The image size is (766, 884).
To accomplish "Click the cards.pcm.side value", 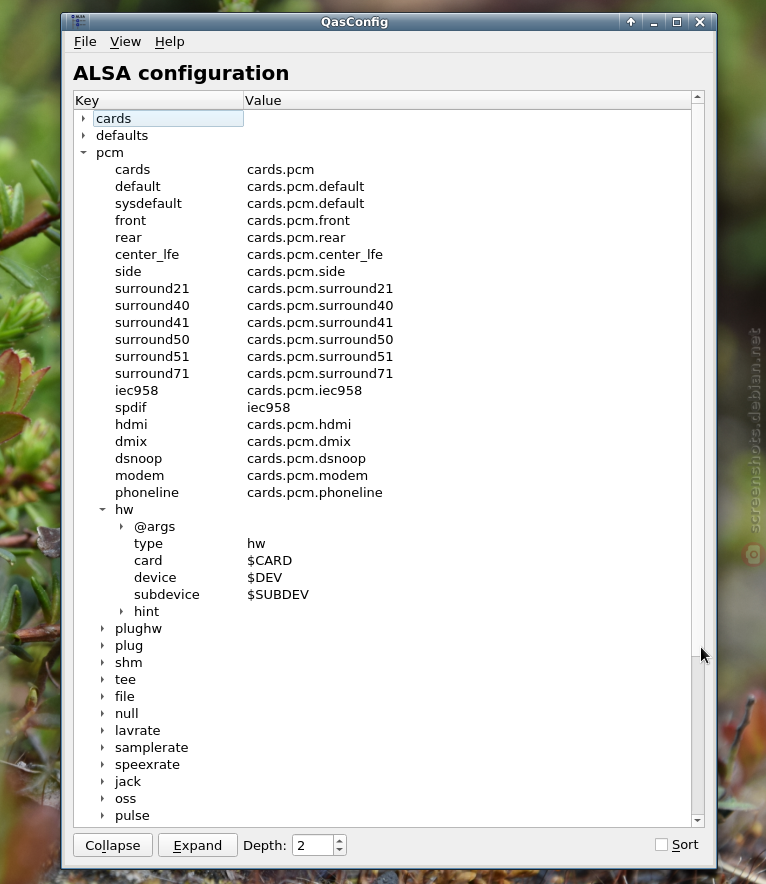I will pyautogui.click(x=296, y=272).
